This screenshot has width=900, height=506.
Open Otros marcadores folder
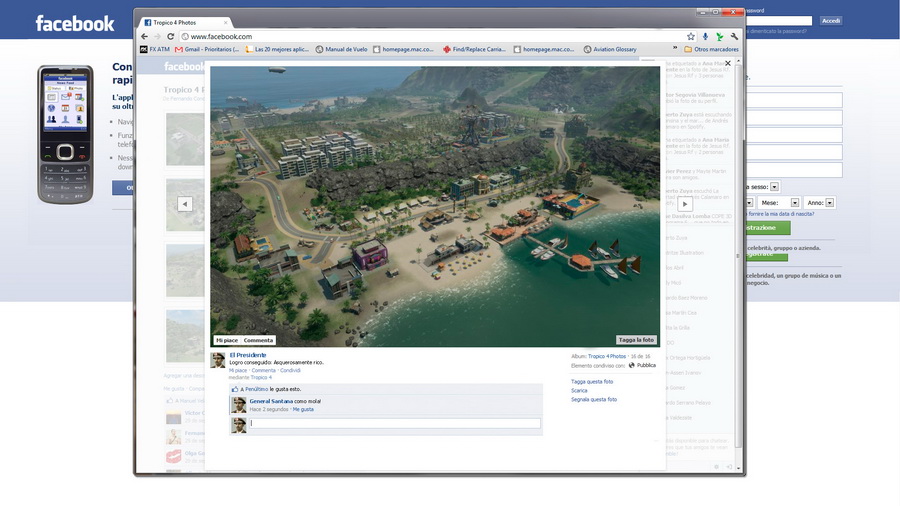pos(711,49)
